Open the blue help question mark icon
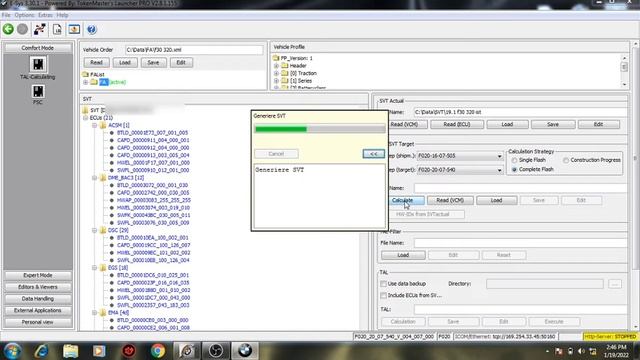The image size is (640, 360). pos(92,29)
